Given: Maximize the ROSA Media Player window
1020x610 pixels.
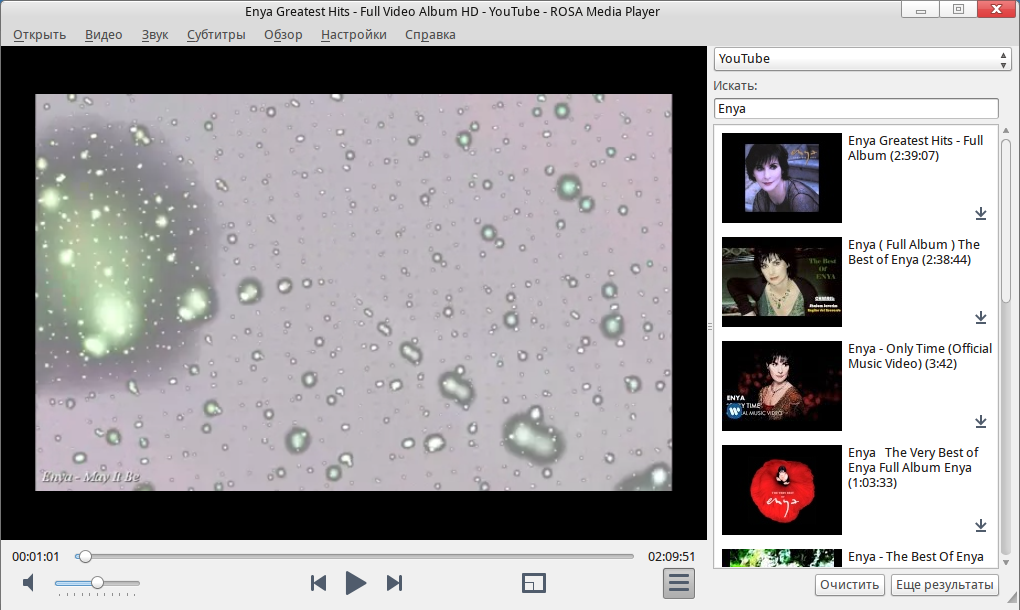Looking at the screenshot, I should 958,10.
